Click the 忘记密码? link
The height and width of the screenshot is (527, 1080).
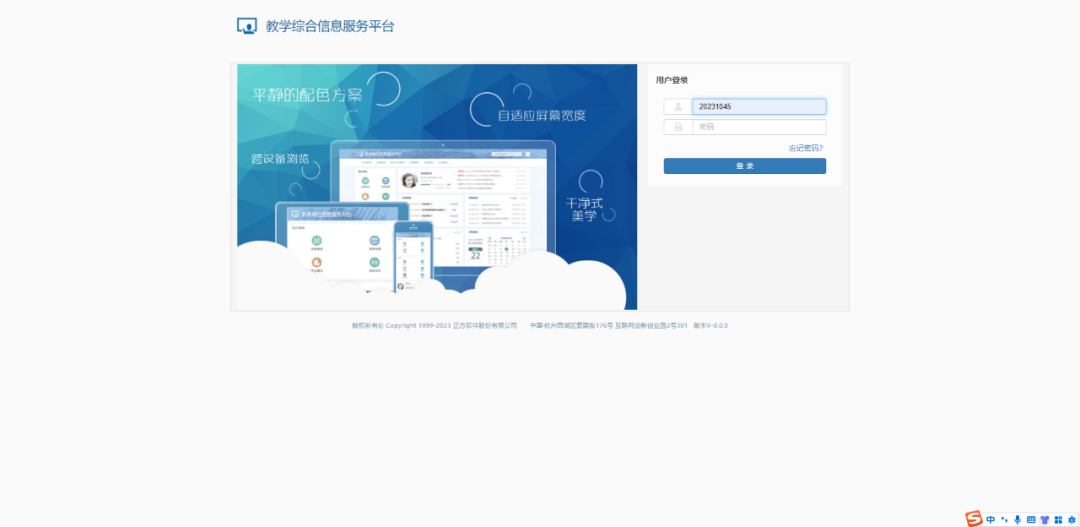[805, 148]
